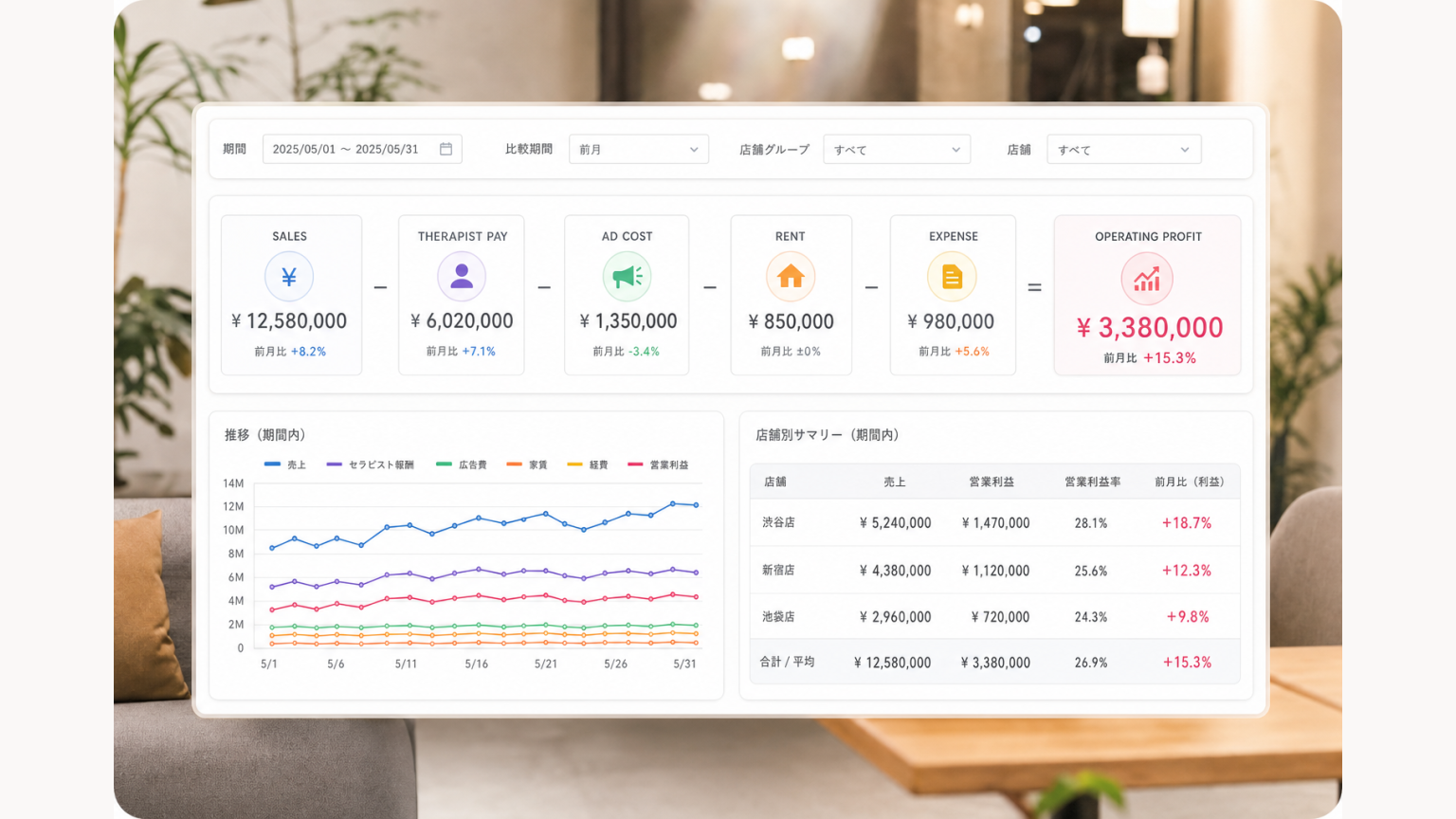Sort table by 前月比(利益) column header
Image resolution: width=1456 pixels, height=819 pixels.
click(1190, 482)
